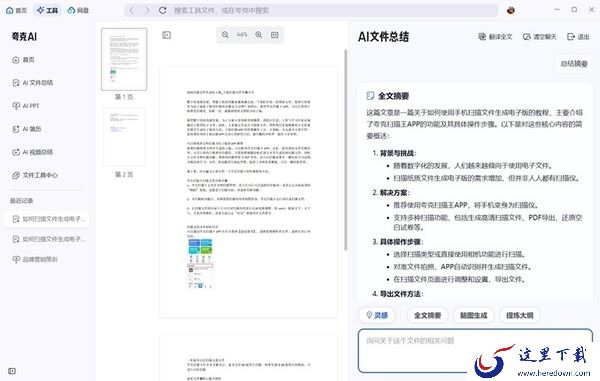Open AI 简历 in the sidebar
The width and height of the screenshot is (600, 381).
pyautogui.click(x=27, y=129)
